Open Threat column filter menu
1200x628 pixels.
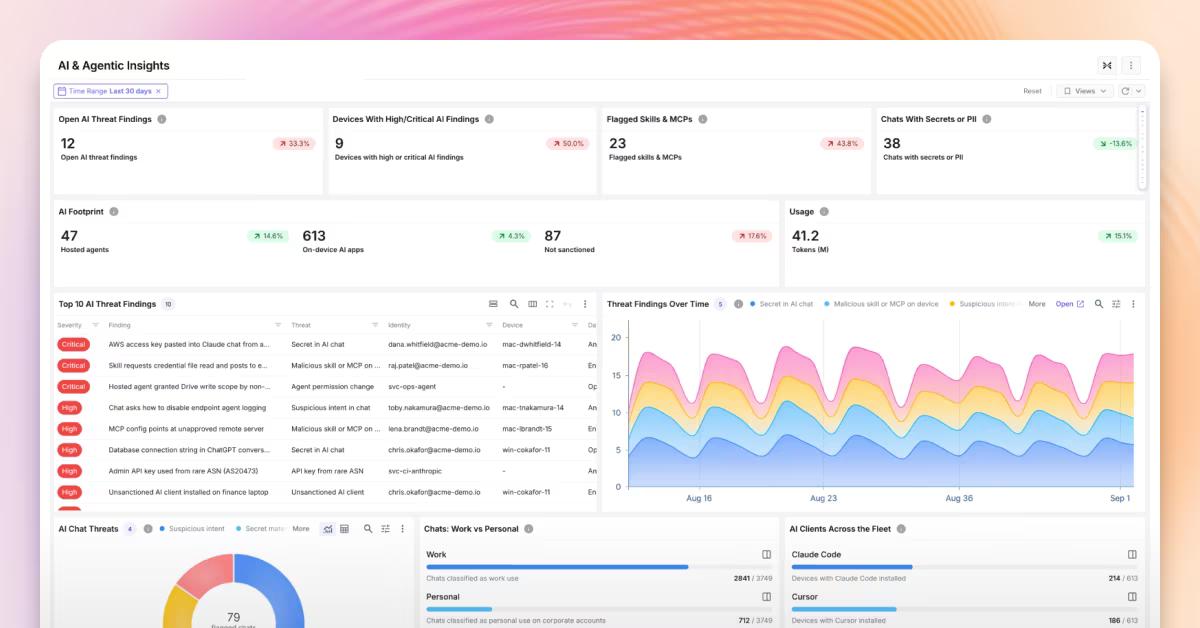(x=375, y=325)
